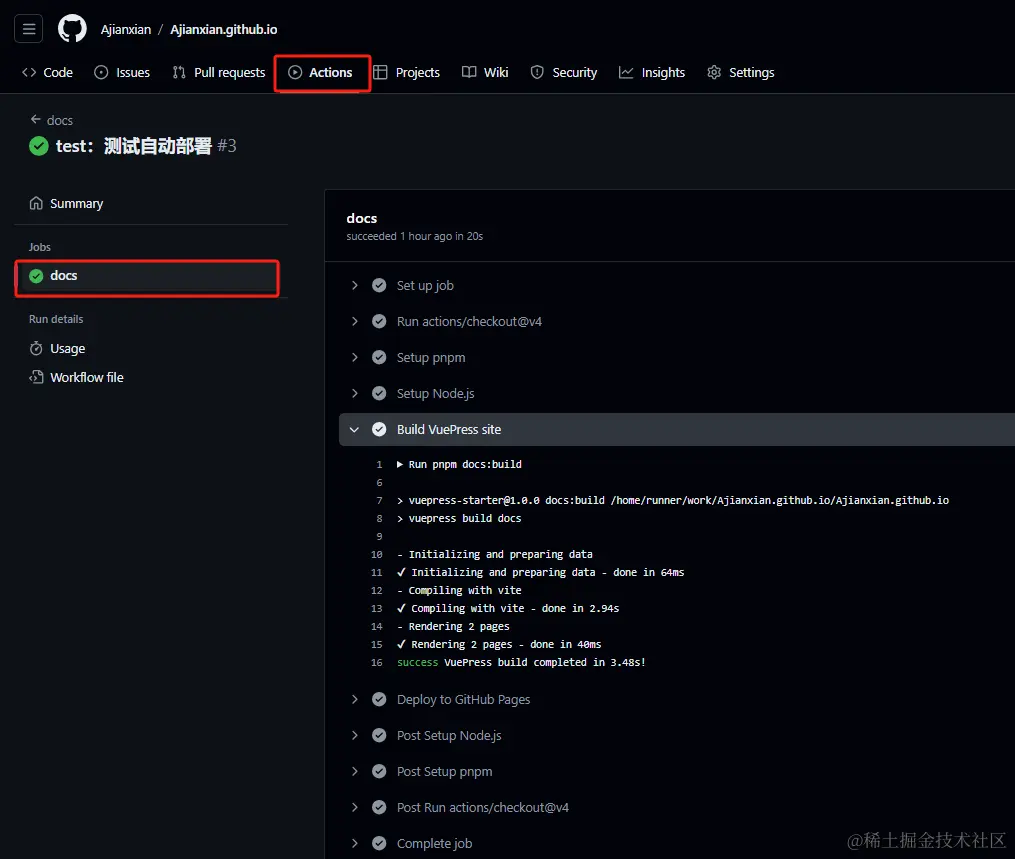Open the Ajianxian owner link
The height and width of the screenshot is (859, 1015).
126,29
